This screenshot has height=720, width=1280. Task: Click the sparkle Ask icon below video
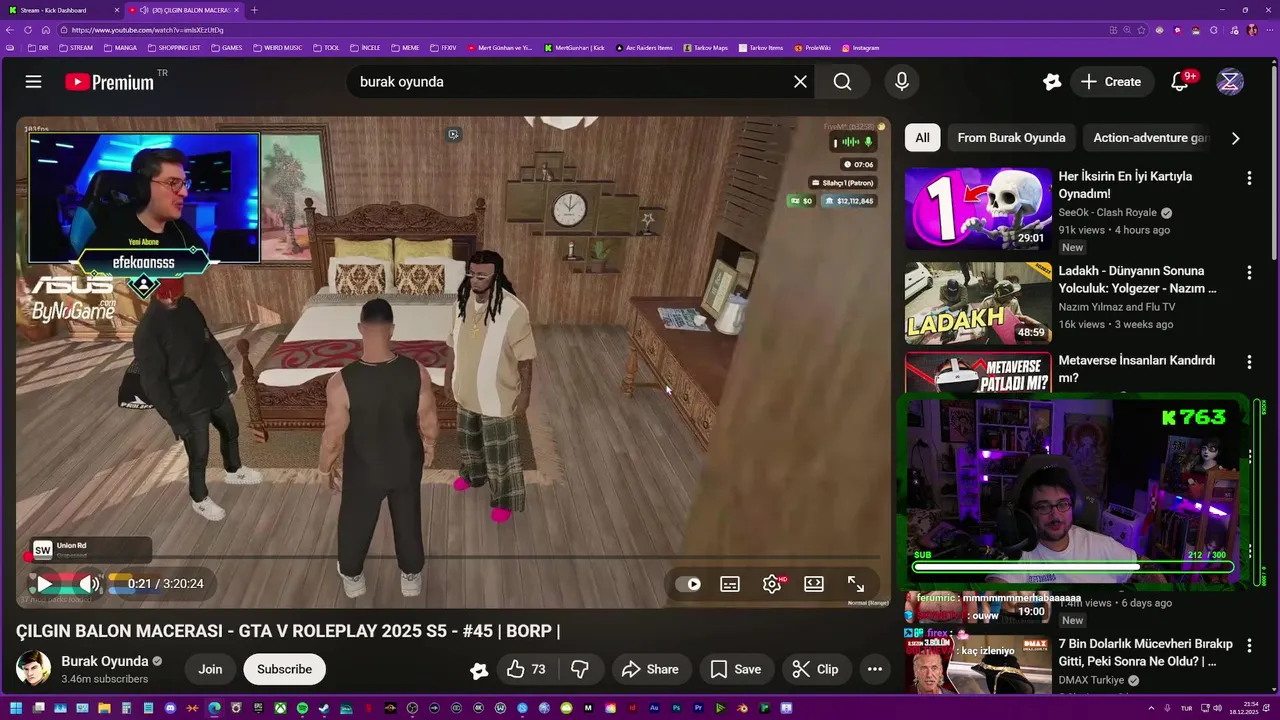pos(479,670)
